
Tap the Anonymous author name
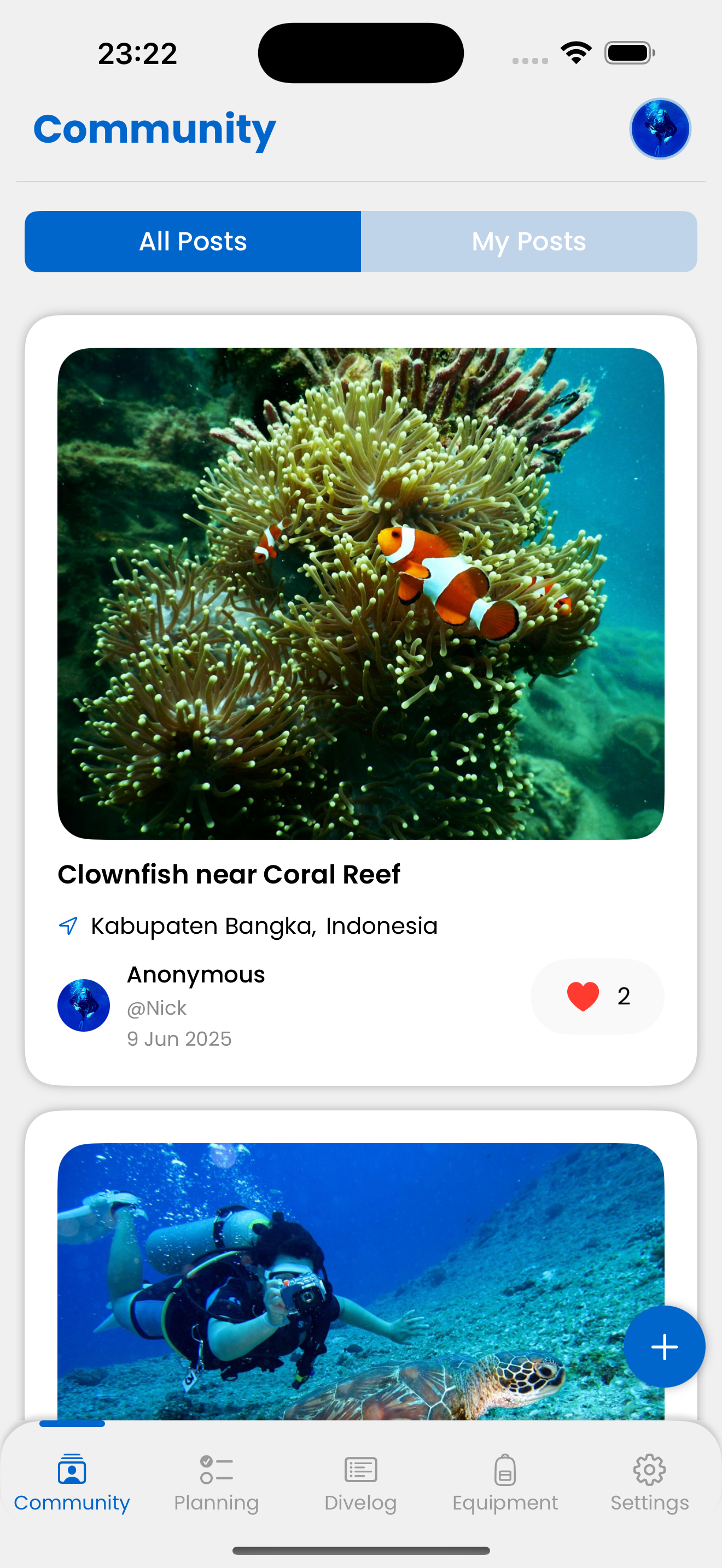(x=195, y=974)
